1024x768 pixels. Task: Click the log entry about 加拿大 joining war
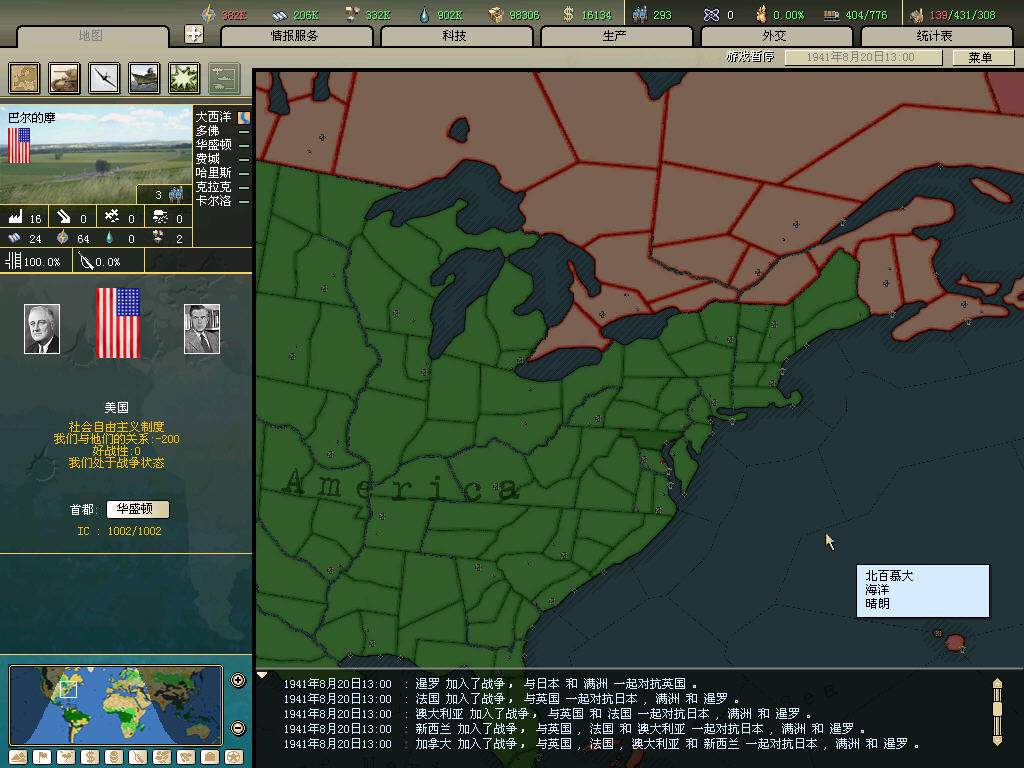[601, 744]
